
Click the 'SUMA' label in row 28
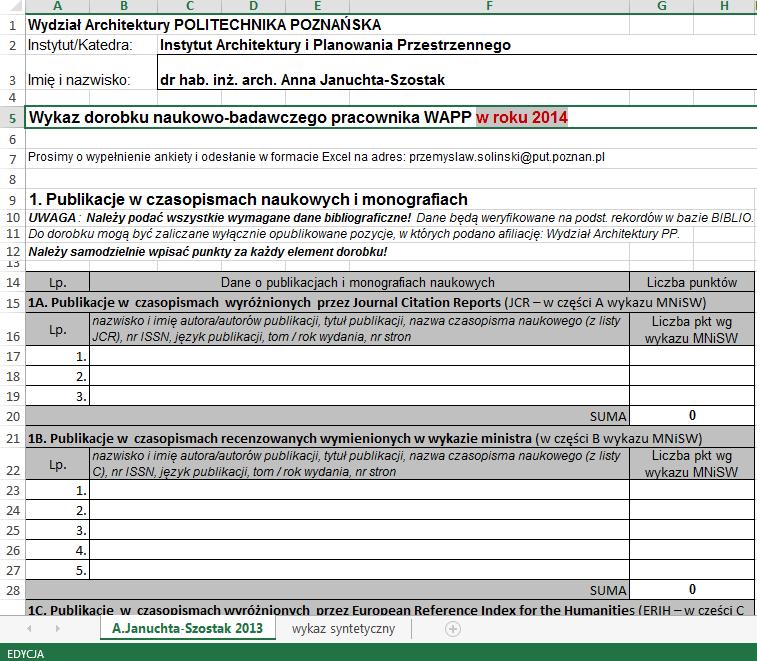click(608, 590)
